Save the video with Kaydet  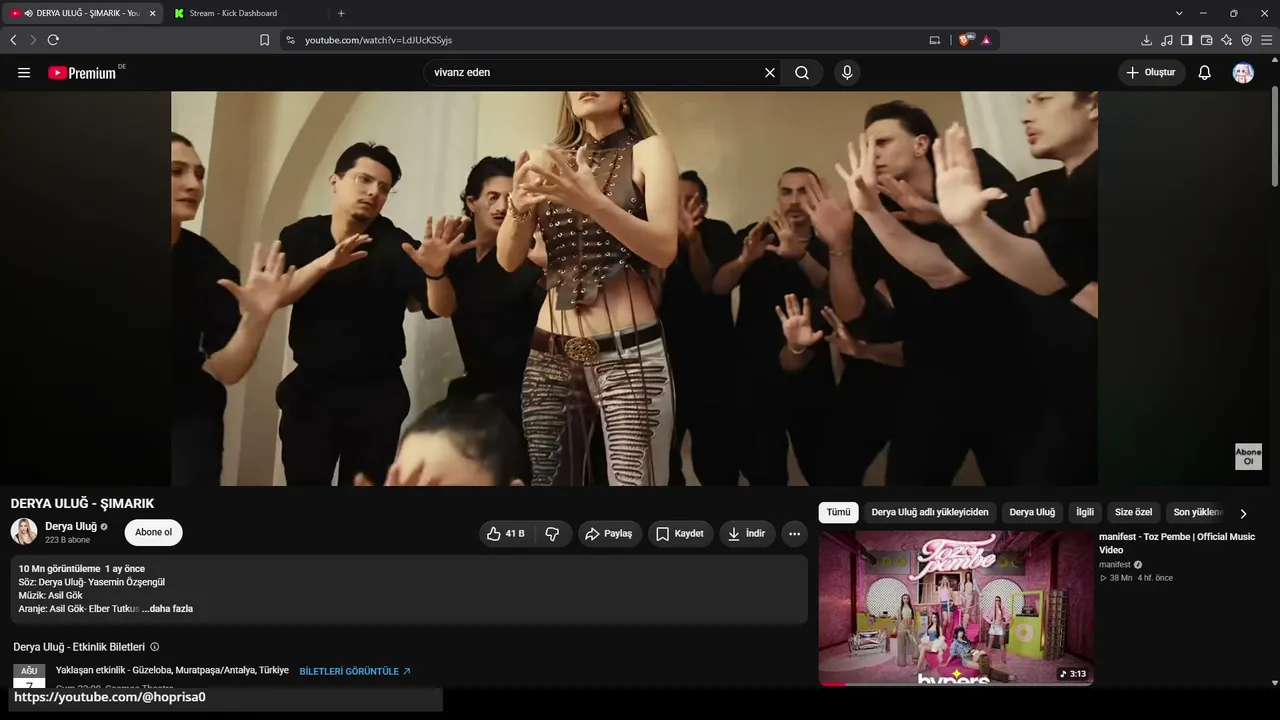click(680, 534)
